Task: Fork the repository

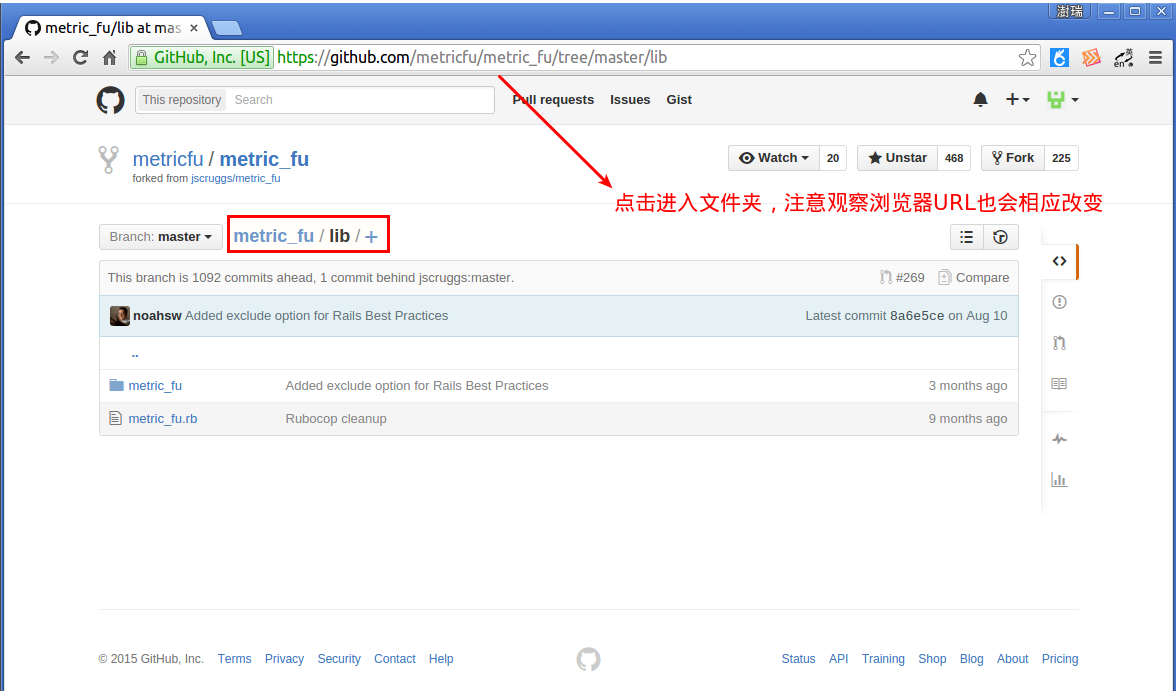Action: [1011, 157]
